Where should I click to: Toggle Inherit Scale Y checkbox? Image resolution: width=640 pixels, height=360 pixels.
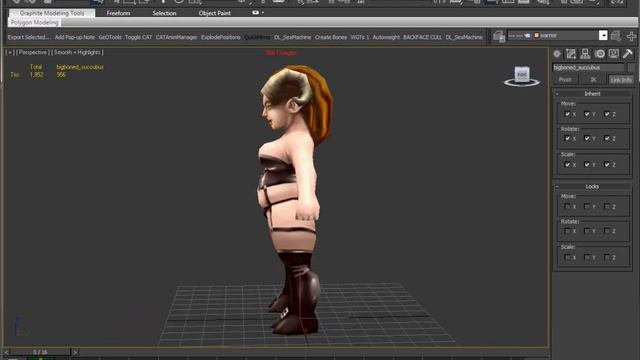click(587, 164)
